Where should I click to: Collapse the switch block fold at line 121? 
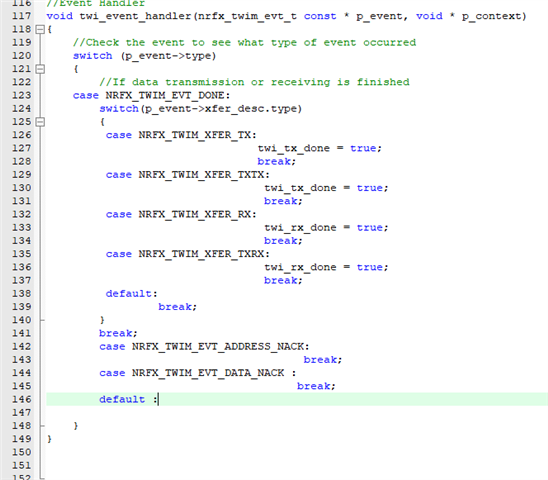click(41, 69)
